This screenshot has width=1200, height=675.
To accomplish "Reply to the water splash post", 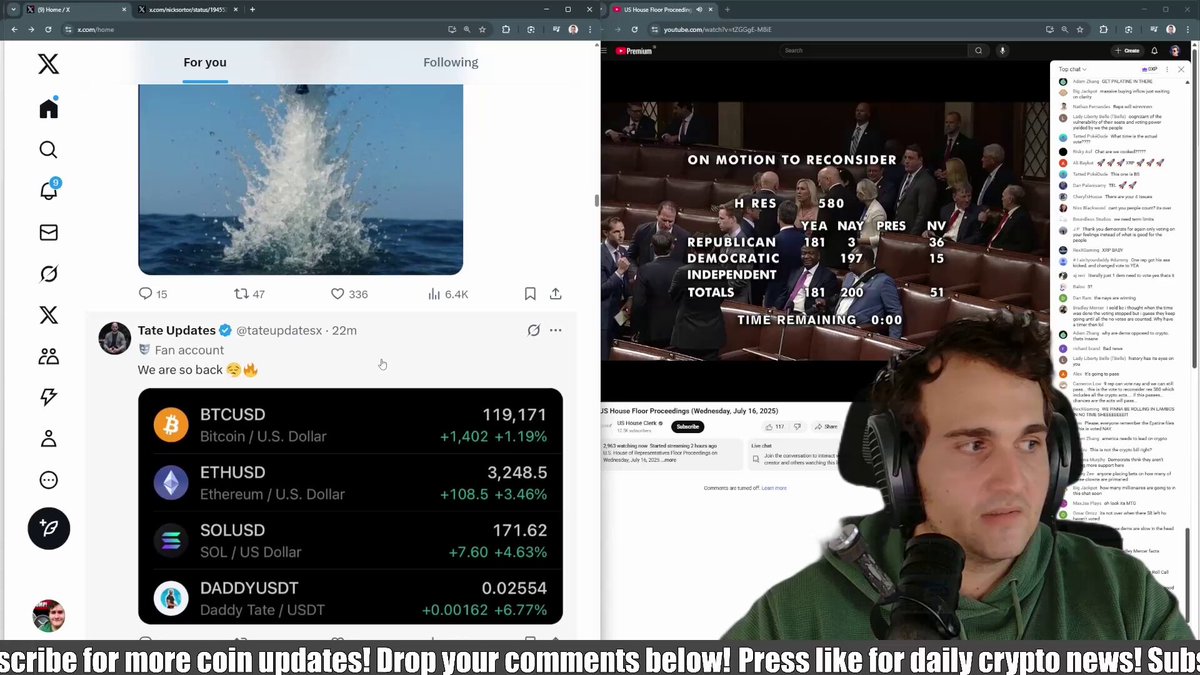I will [152, 294].
